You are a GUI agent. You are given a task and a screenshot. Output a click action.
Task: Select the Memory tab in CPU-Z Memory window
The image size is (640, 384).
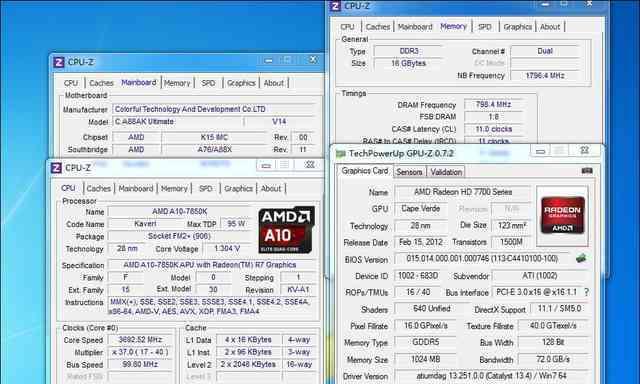click(x=453, y=27)
